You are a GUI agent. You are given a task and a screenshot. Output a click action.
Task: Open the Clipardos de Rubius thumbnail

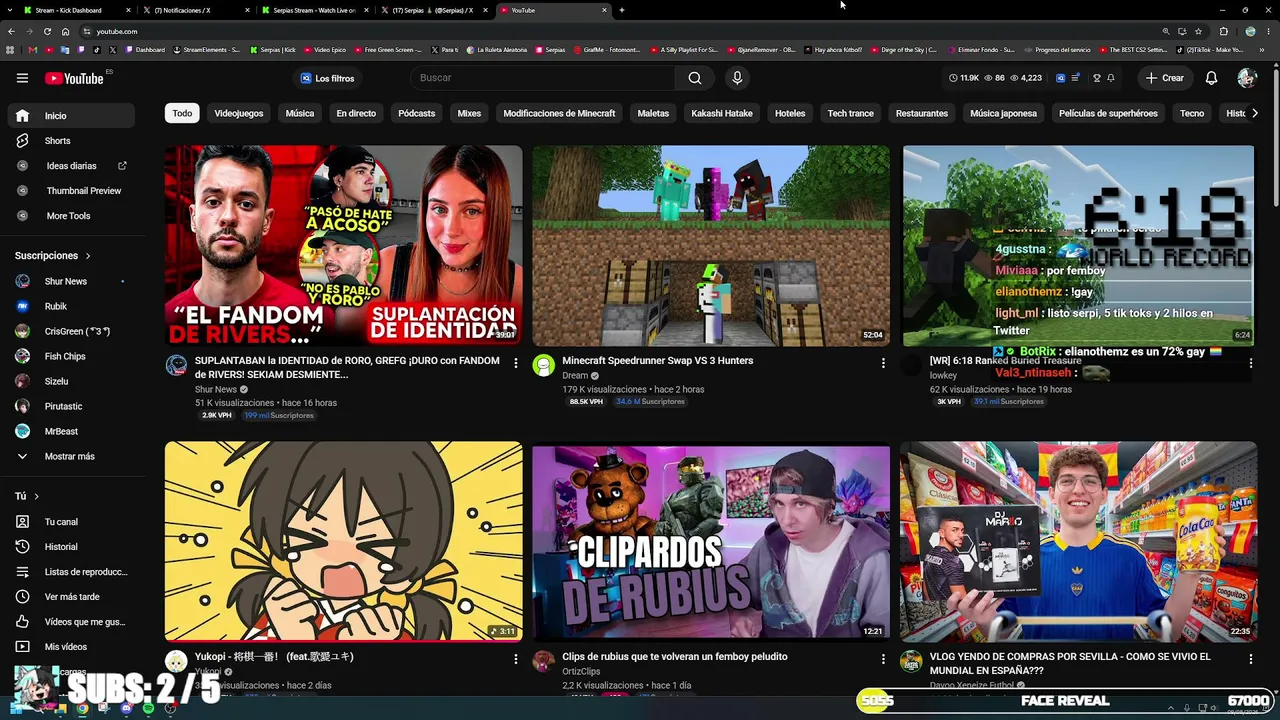tap(711, 542)
